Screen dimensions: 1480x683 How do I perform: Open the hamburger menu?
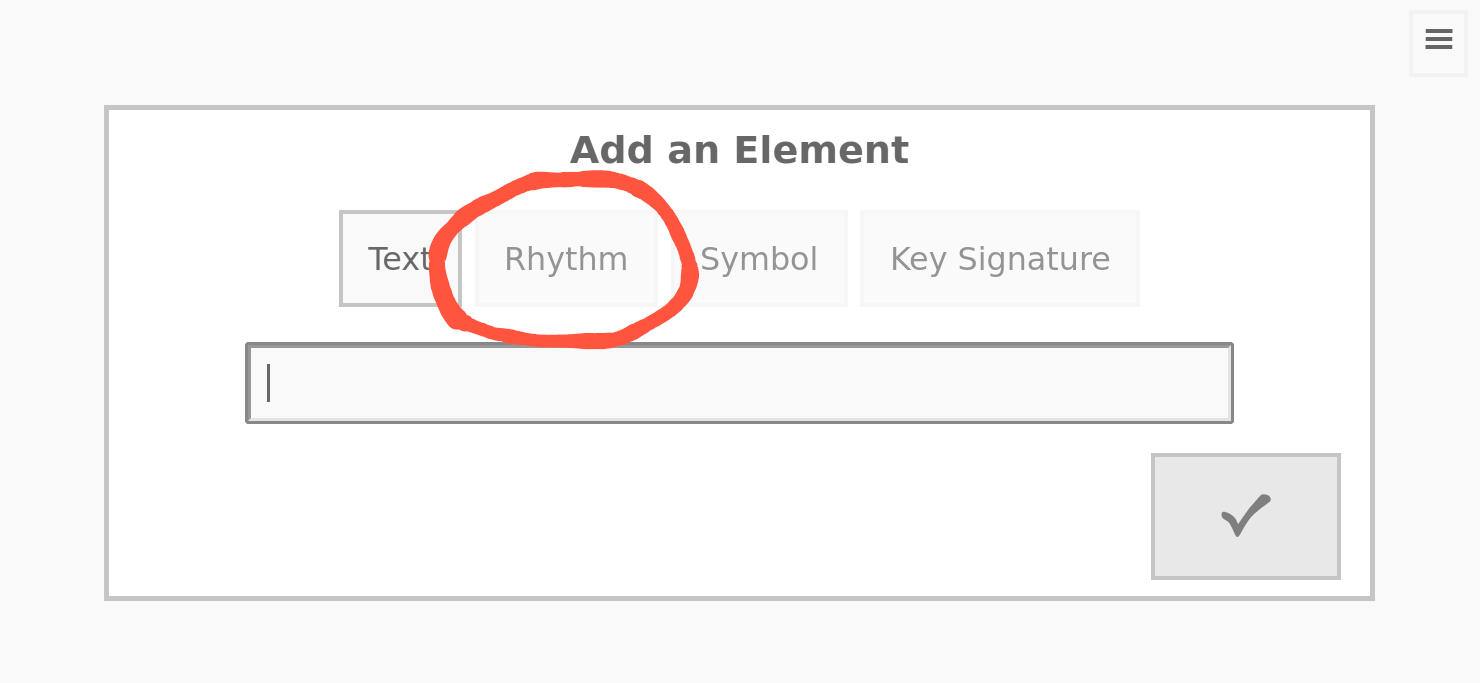(1438, 42)
